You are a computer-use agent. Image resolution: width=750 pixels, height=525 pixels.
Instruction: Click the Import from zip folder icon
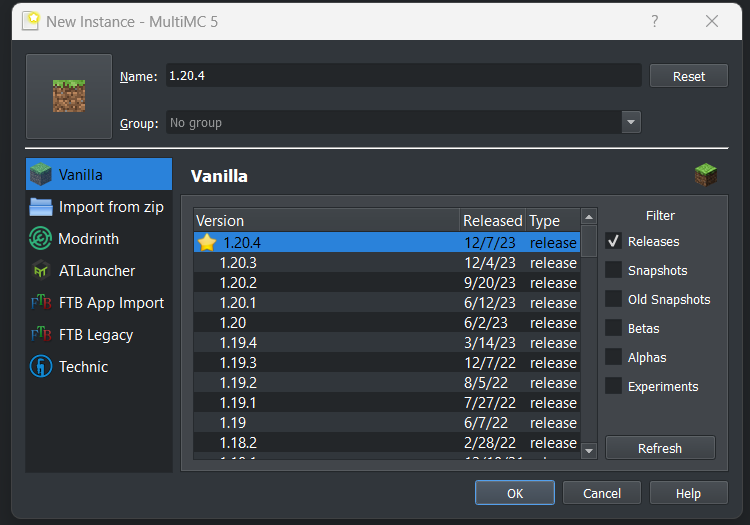click(41, 207)
